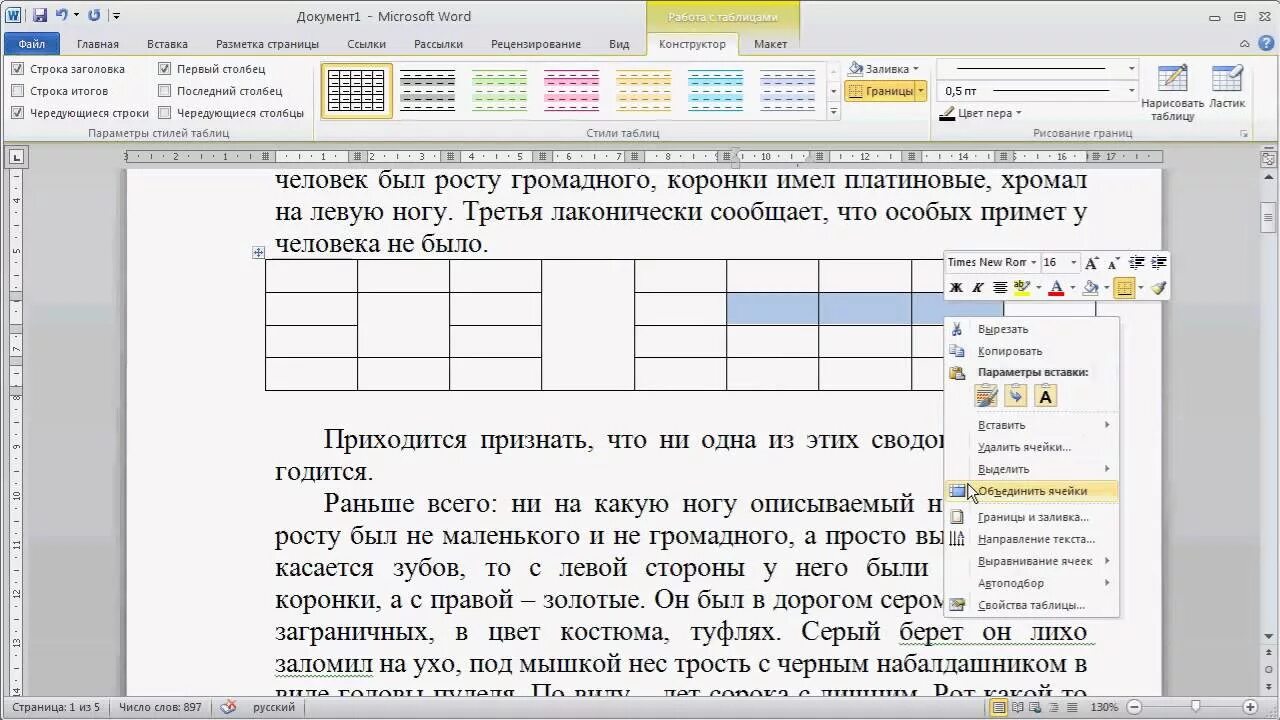Expand the table styles gallery
This screenshot has height=720, width=1280.
coord(834,113)
